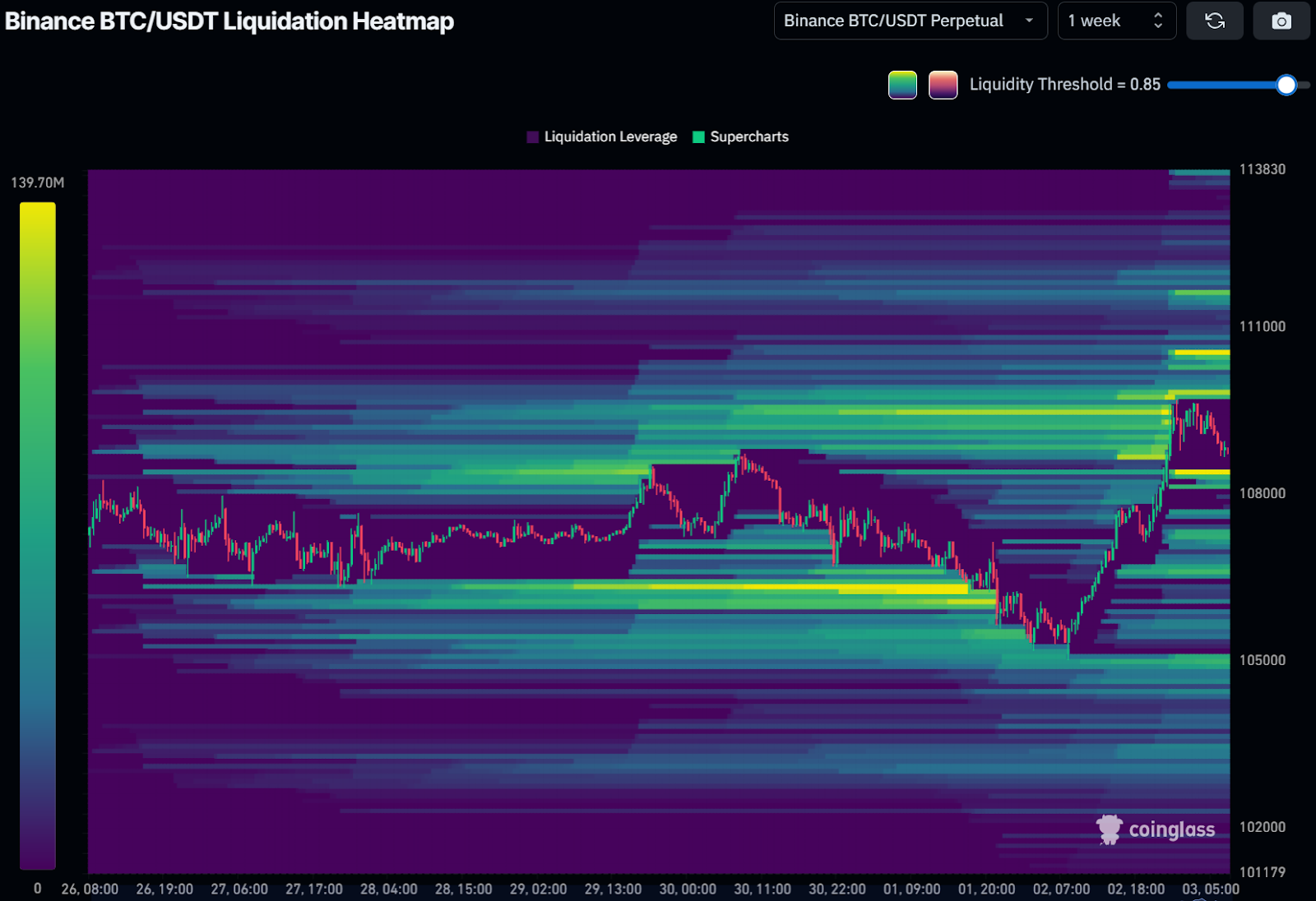The width and height of the screenshot is (1316, 901).
Task: Toggle the Liquidation Leverage legend item
Action: [602, 136]
